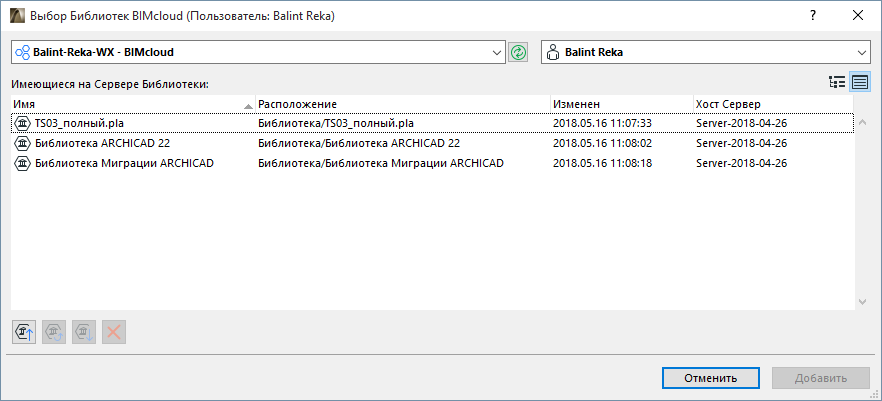Click the ARCHICAD icon in the title bar
The width and height of the screenshot is (882, 401).
click(x=18, y=16)
